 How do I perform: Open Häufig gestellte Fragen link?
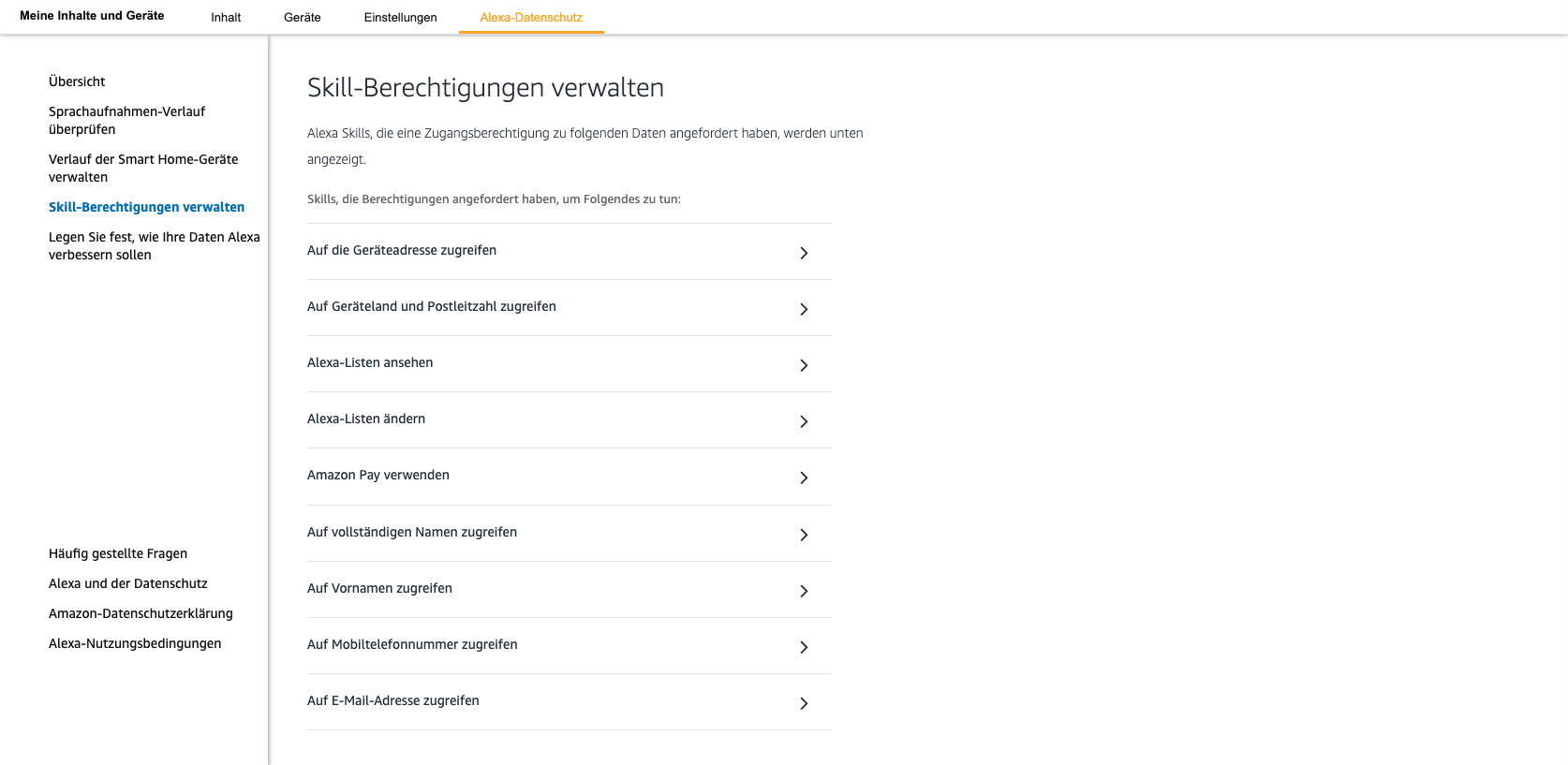118,553
